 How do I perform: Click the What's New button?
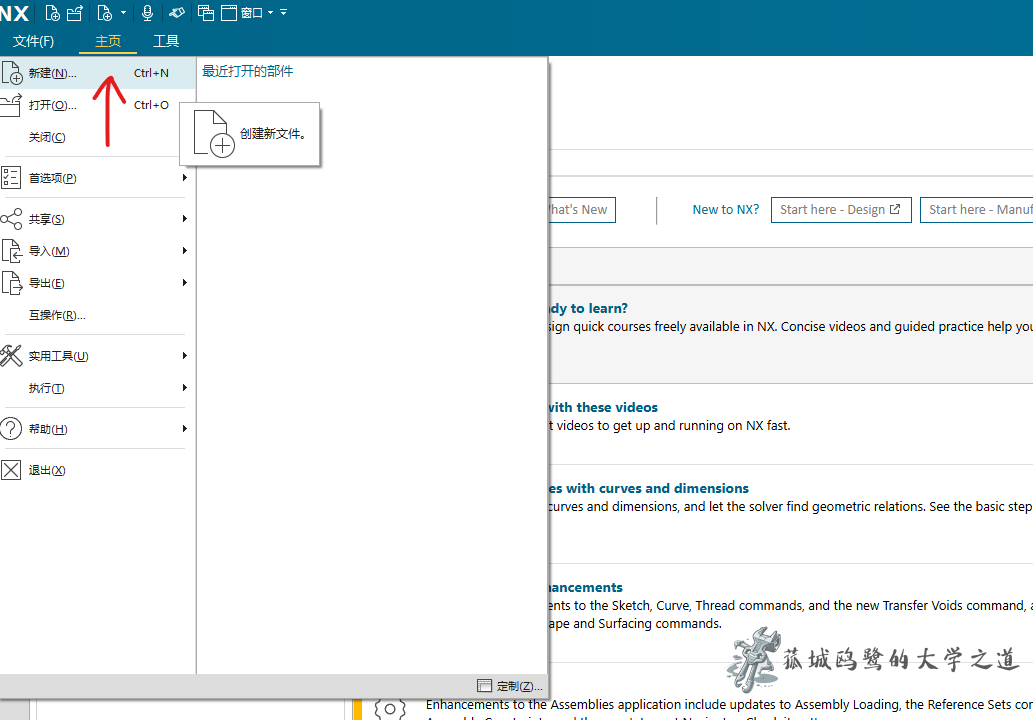[582, 210]
